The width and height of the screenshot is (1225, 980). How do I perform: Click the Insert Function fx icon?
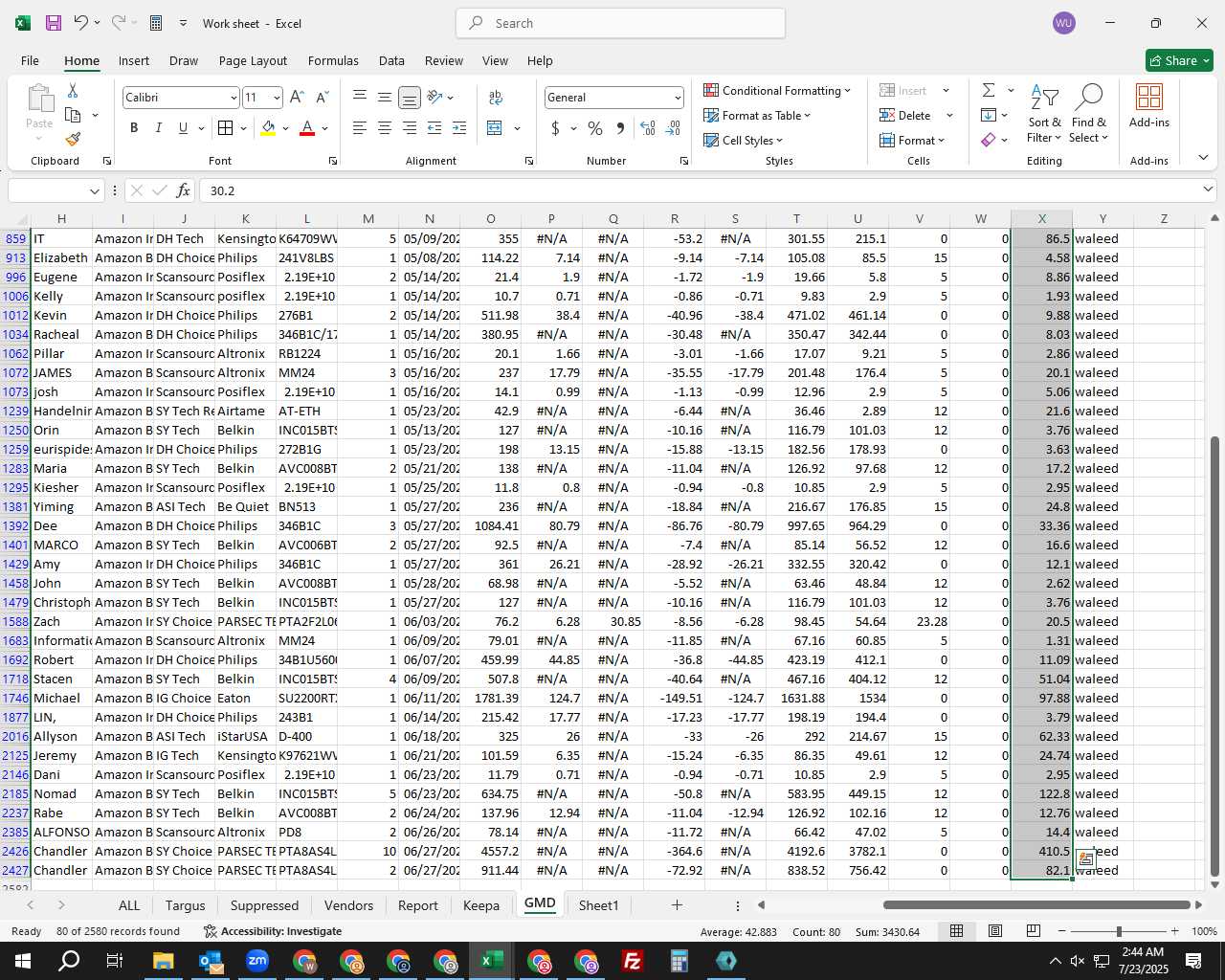[183, 190]
